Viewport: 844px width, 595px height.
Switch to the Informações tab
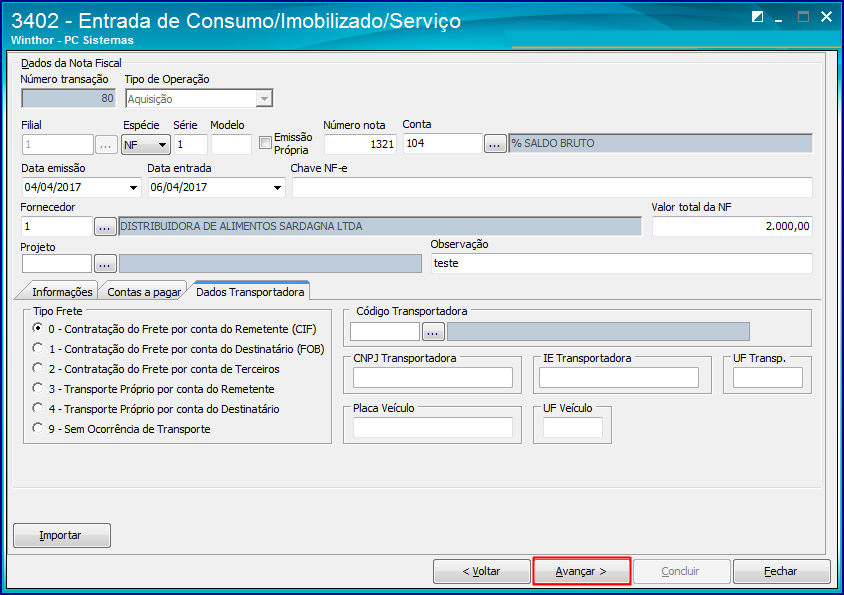click(62, 292)
